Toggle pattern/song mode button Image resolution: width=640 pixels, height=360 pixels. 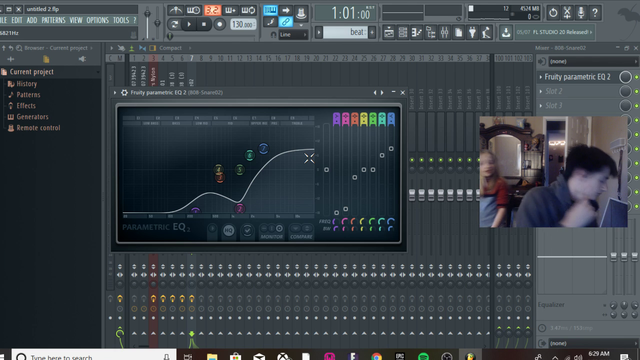pyautogui.click(x=174, y=24)
